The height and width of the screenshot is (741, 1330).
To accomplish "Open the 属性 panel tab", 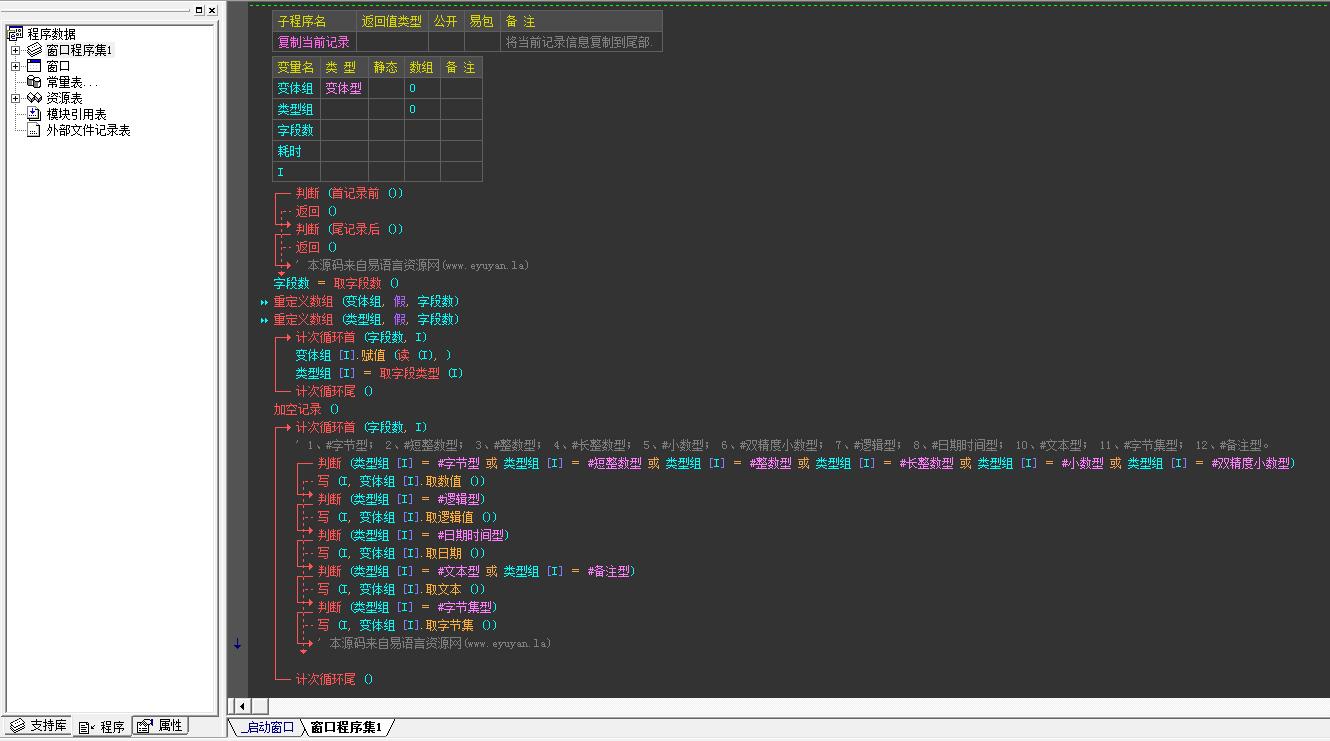I will pyautogui.click(x=160, y=726).
